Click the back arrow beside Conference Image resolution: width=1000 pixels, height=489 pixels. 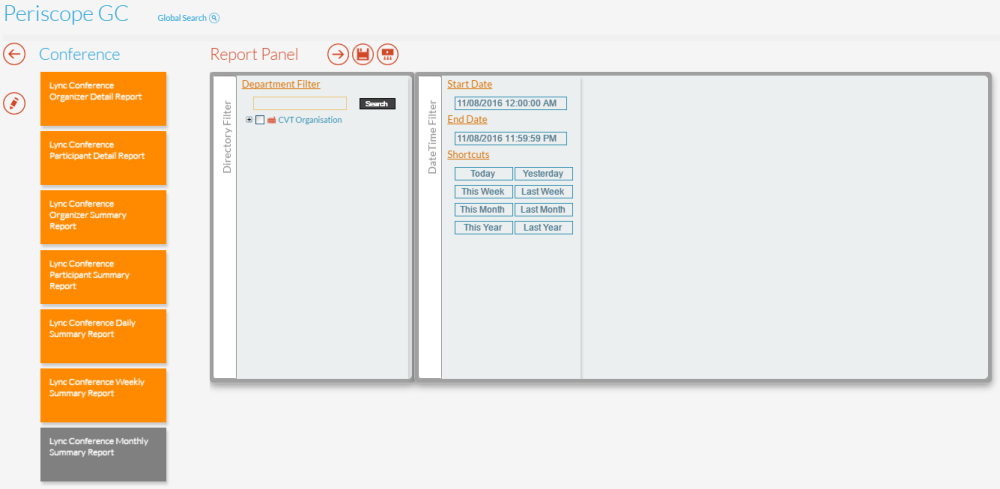point(14,54)
